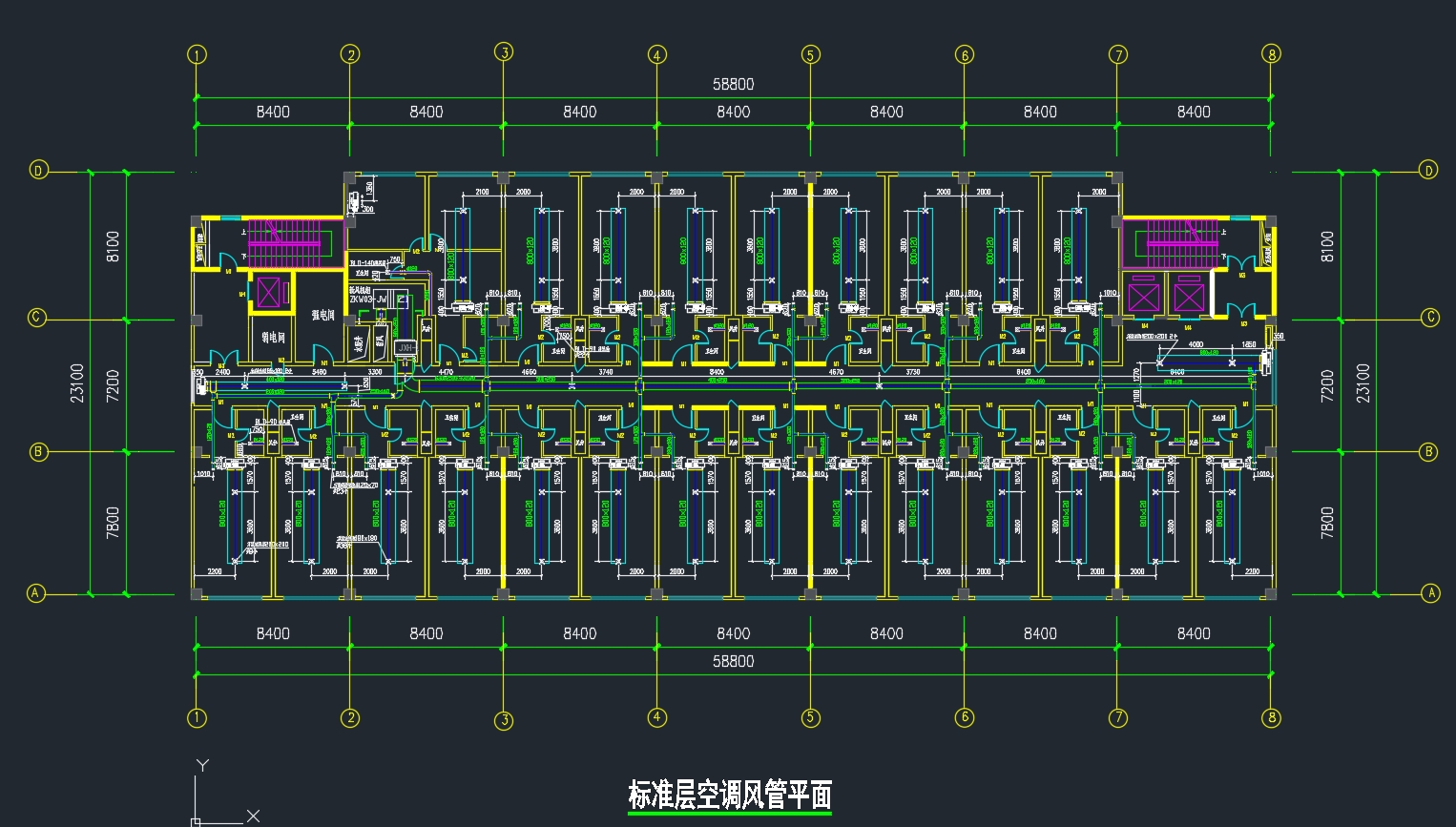Select the top grid axis bubble numbered 8
This screenshot has height=827, width=1456.
pyautogui.click(x=1271, y=54)
